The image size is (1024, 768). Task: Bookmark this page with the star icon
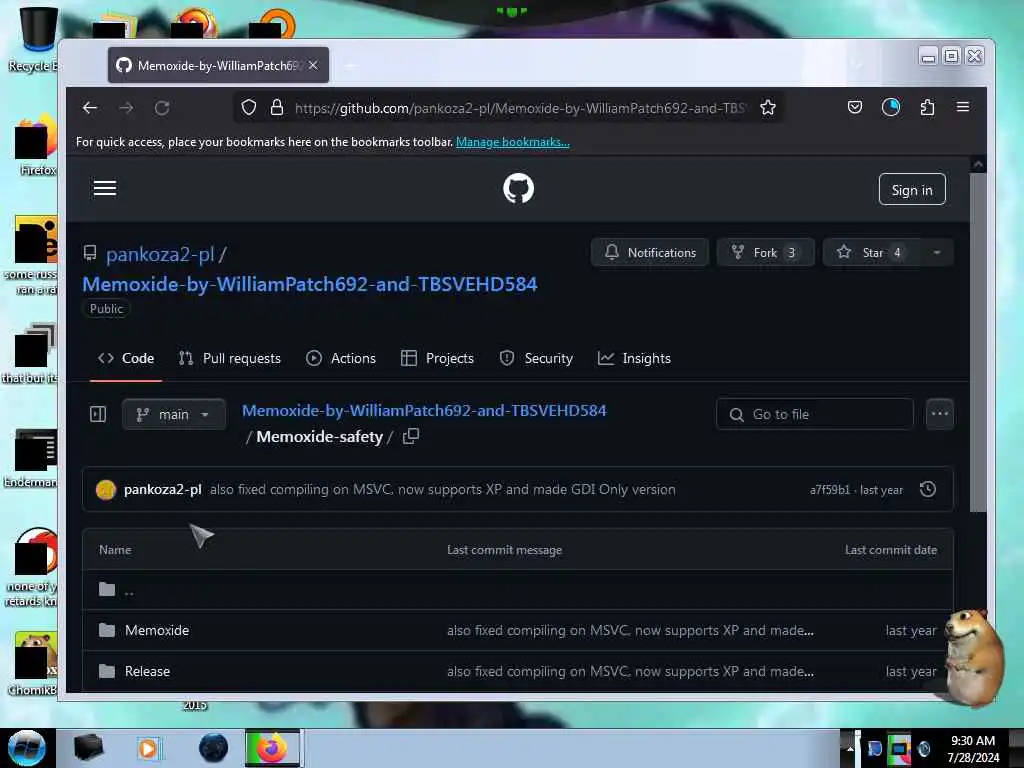coord(768,108)
